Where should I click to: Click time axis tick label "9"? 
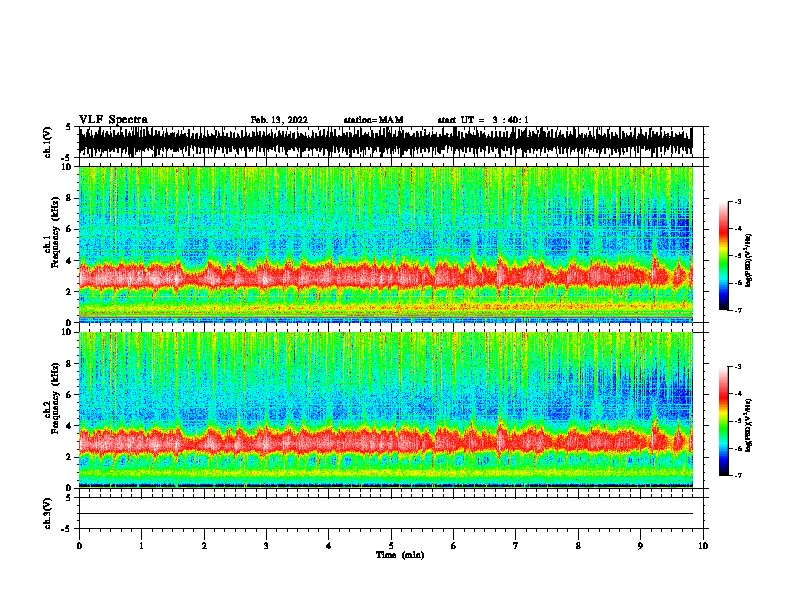coord(640,546)
